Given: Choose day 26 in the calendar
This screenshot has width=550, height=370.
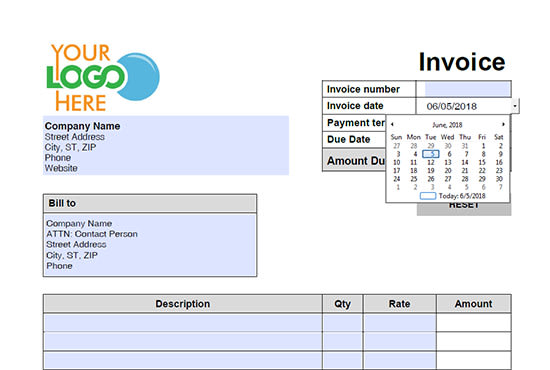Looking at the screenshot, I should [x=431, y=179].
